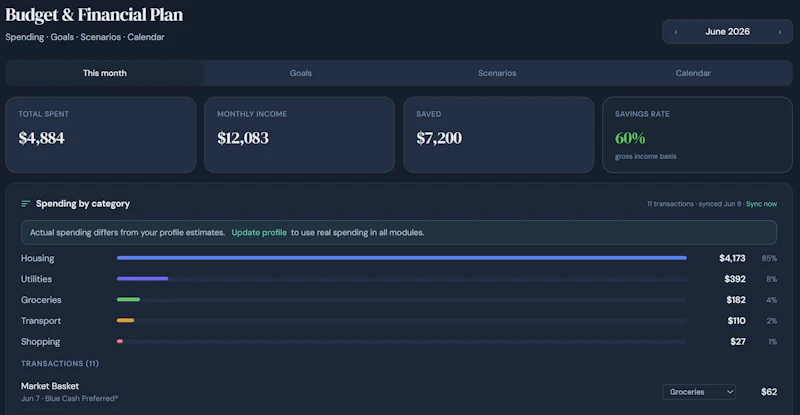Click the 8% Utilities percentage

coord(771,279)
